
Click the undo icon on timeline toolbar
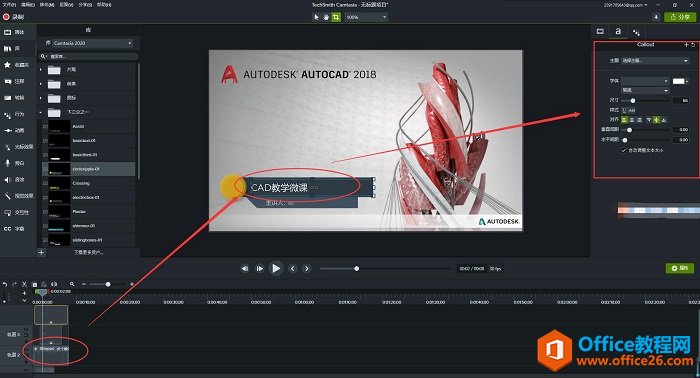5,284
